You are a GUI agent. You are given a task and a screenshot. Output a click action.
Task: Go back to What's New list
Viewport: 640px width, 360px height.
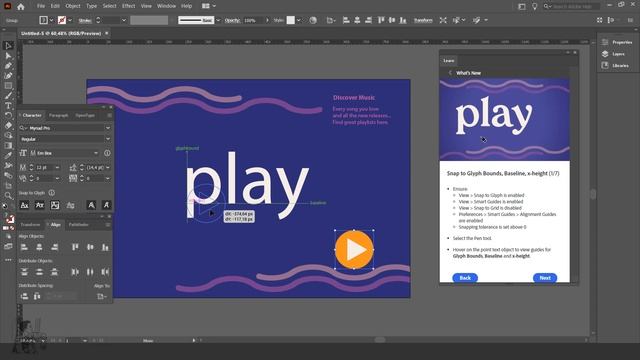pos(450,73)
